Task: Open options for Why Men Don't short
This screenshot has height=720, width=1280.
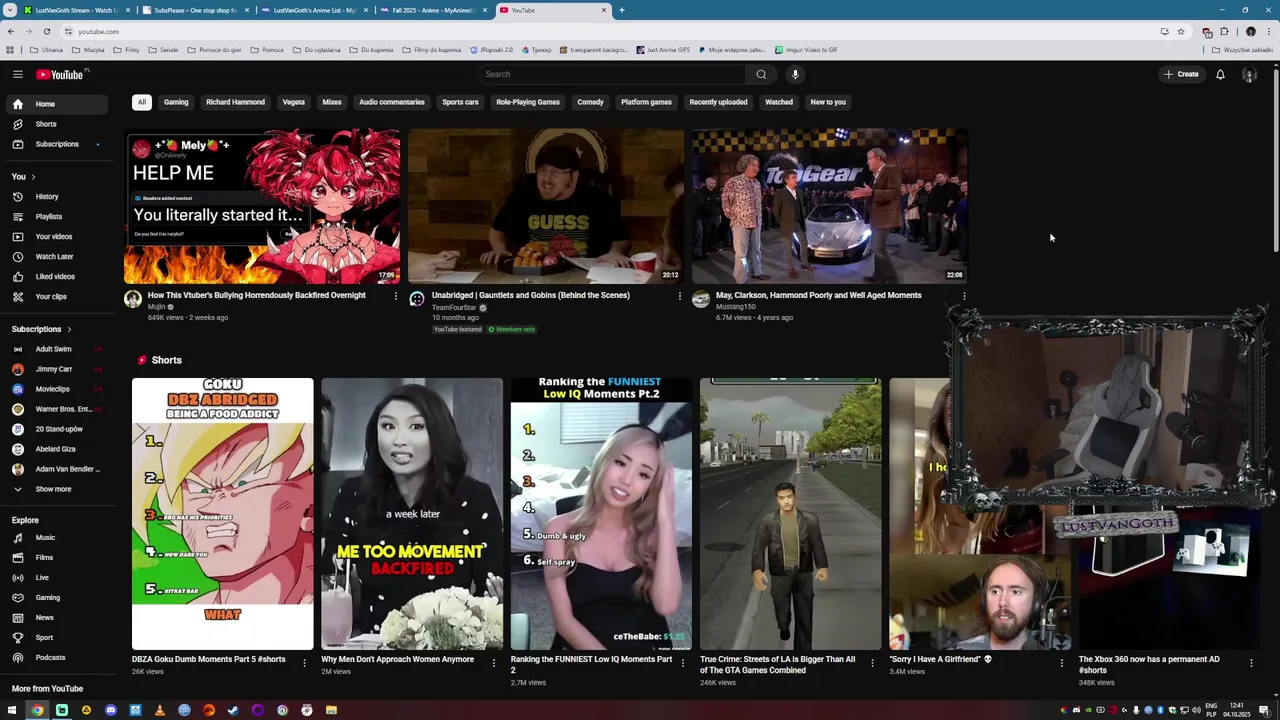Action: [x=493, y=662]
